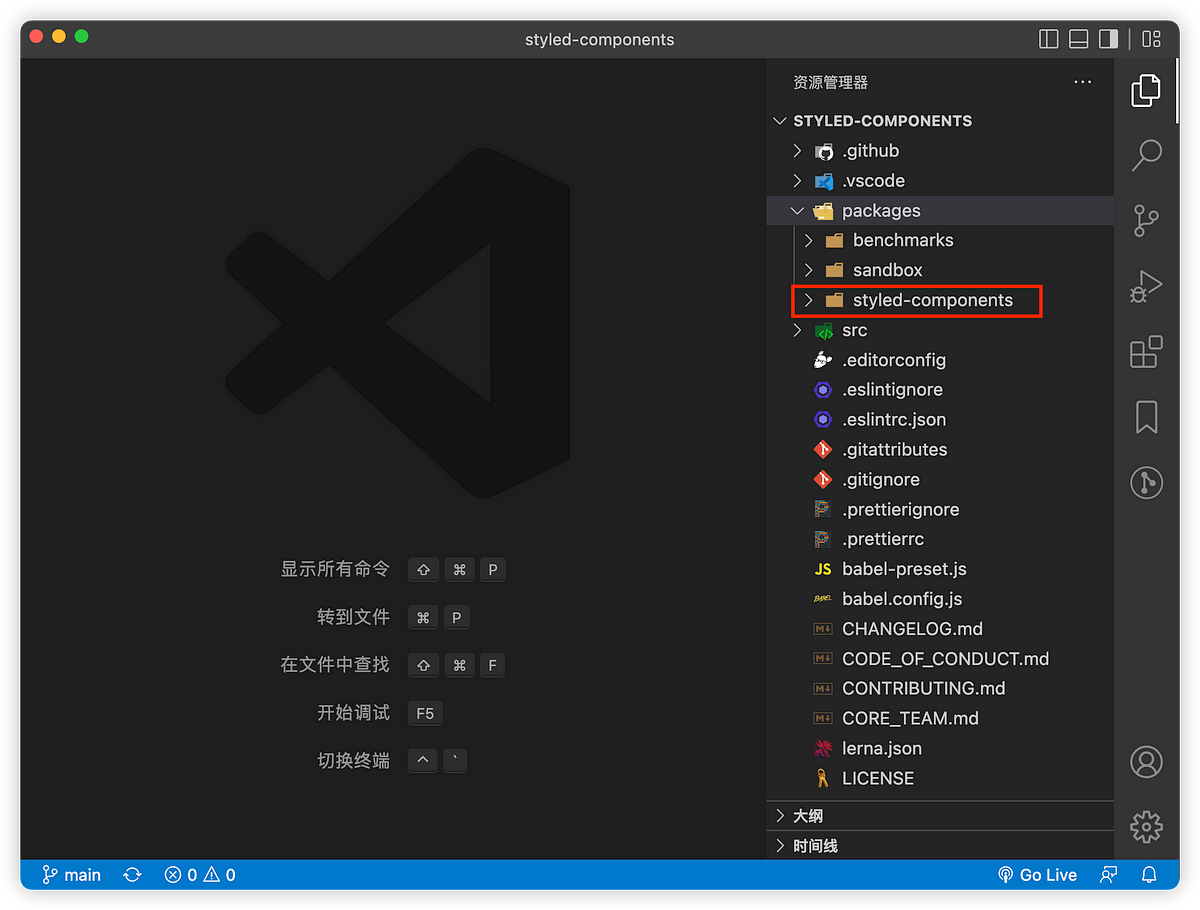Image resolution: width=1200 pixels, height=910 pixels.
Task: Collapse the STYLED-COMPONENTS root section
Action: click(x=940, y=121)
